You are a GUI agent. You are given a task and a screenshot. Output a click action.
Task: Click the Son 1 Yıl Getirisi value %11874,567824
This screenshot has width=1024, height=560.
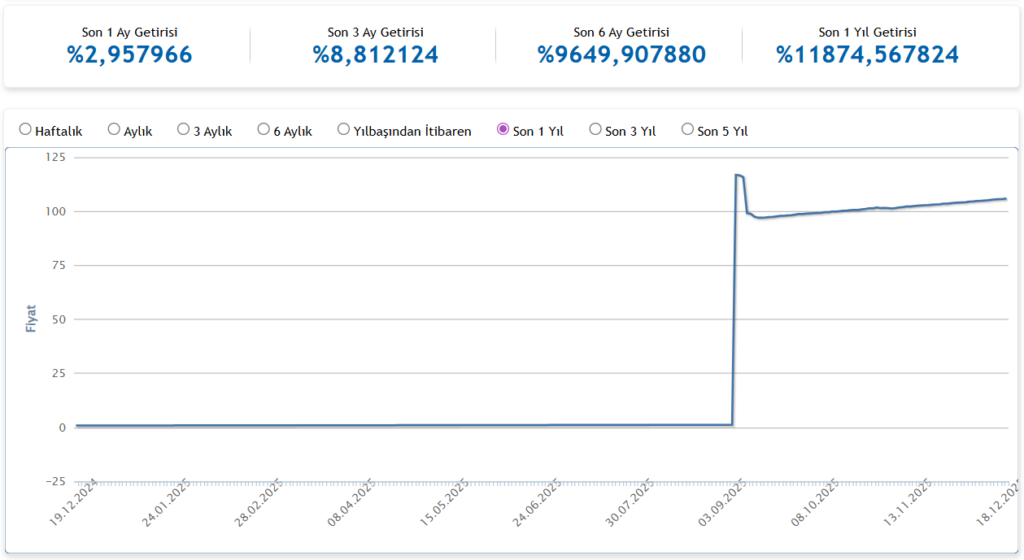[867, 54]
